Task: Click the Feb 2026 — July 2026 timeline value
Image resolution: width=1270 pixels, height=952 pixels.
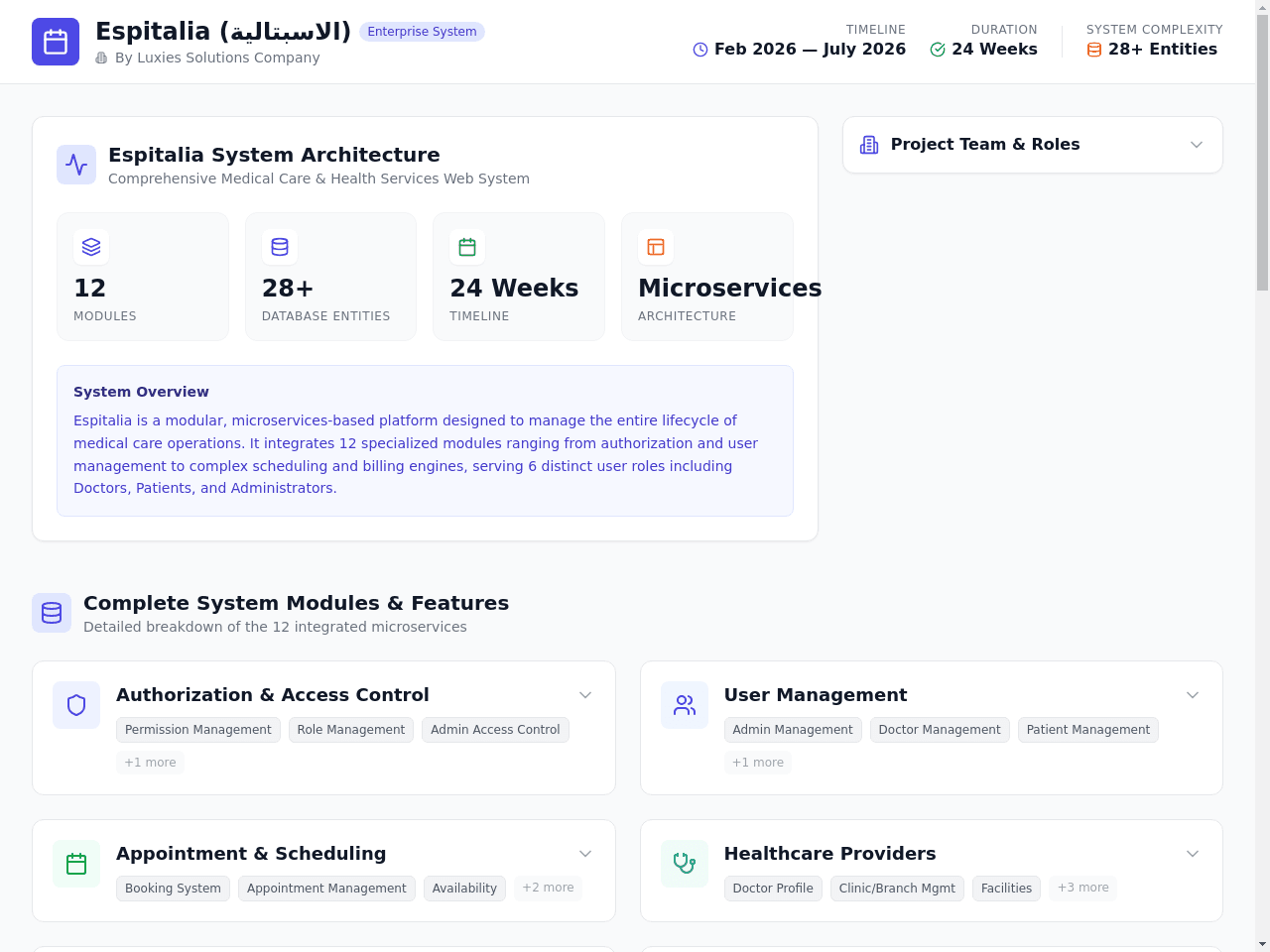Action: [x=810, y=50]
